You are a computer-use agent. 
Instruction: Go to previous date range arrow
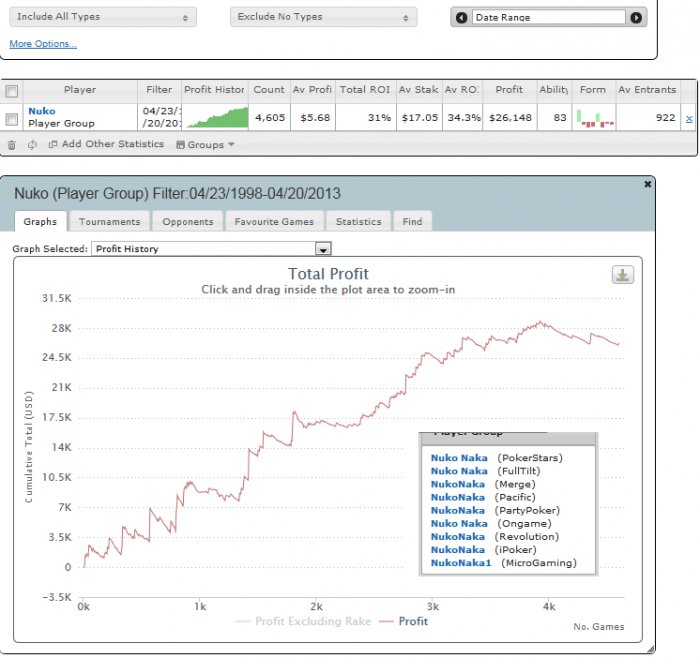click(462, 18)
